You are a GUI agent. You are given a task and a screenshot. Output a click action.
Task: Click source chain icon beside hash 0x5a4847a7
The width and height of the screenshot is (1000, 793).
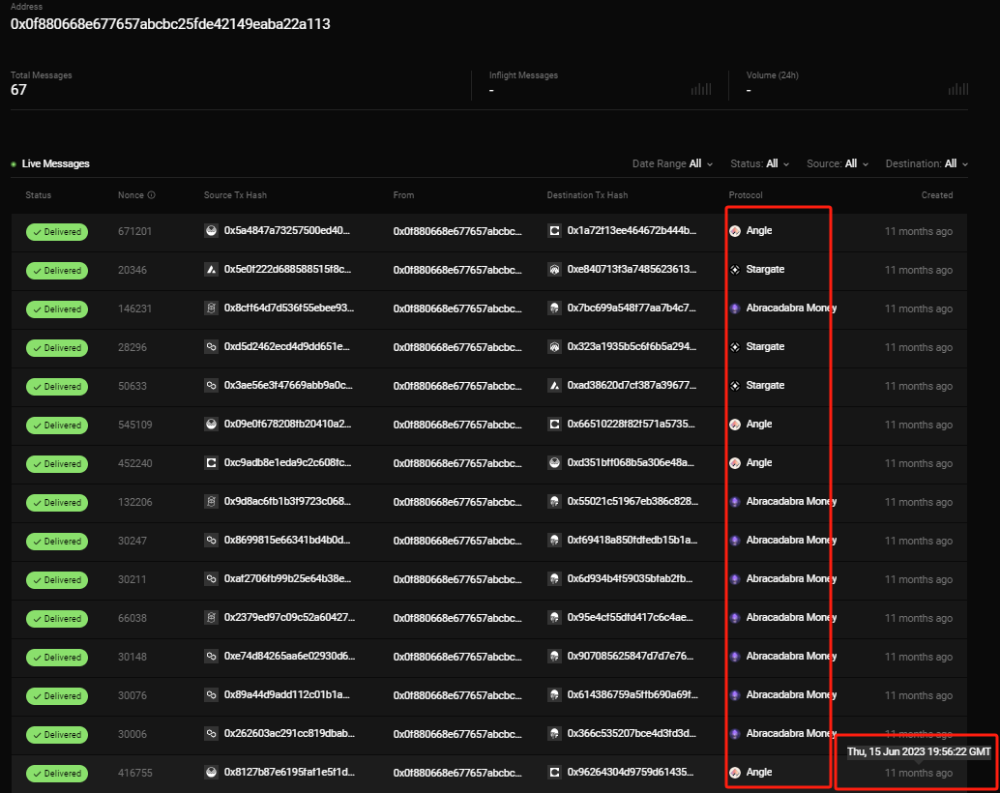click(211, 231)
